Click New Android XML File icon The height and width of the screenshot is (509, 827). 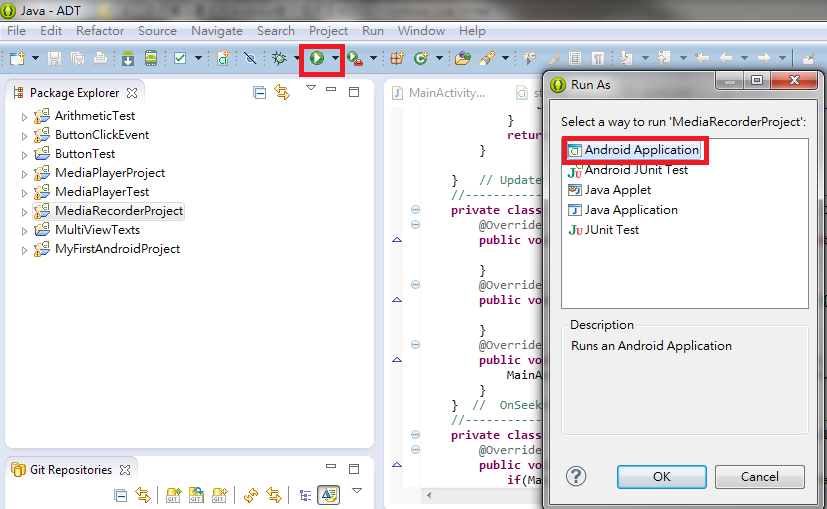223,58
